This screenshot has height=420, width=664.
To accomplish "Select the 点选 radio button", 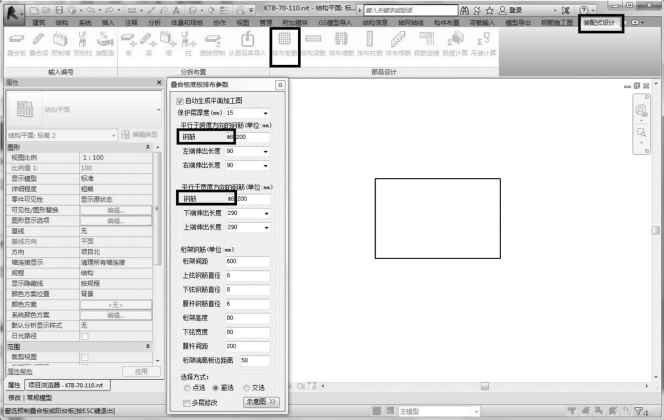I will pyautogui.click(x=187, y=388).
